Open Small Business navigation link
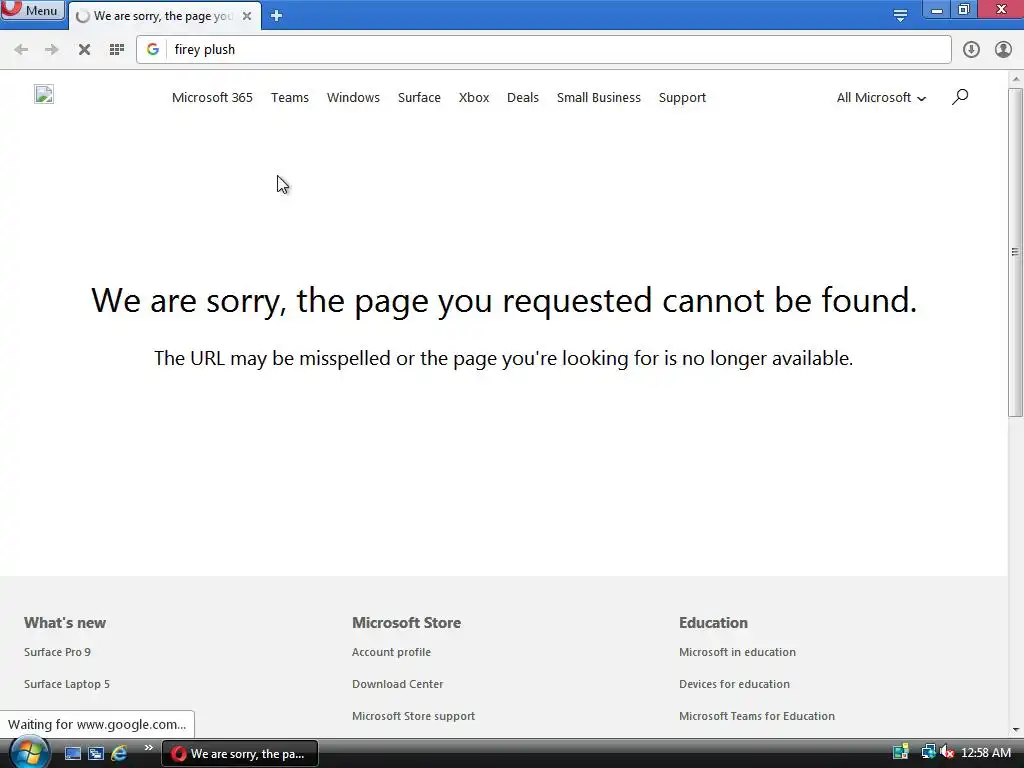Image resolution: width=1024 pixels, height=768 pixels. 599,97
